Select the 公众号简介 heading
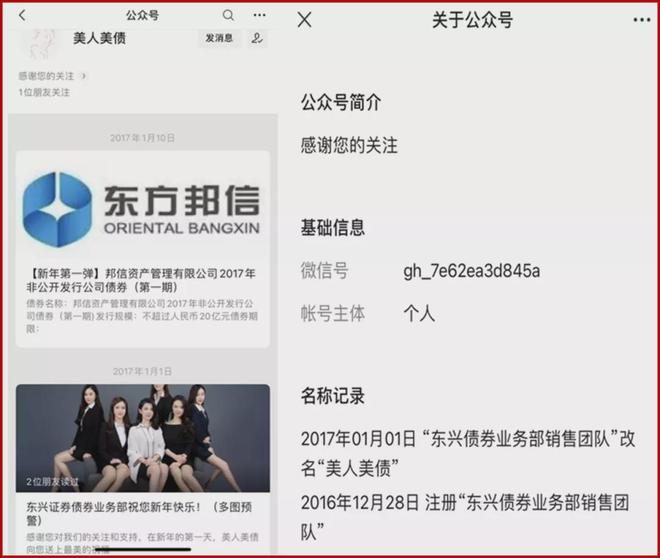 click(x=341, y=102)
